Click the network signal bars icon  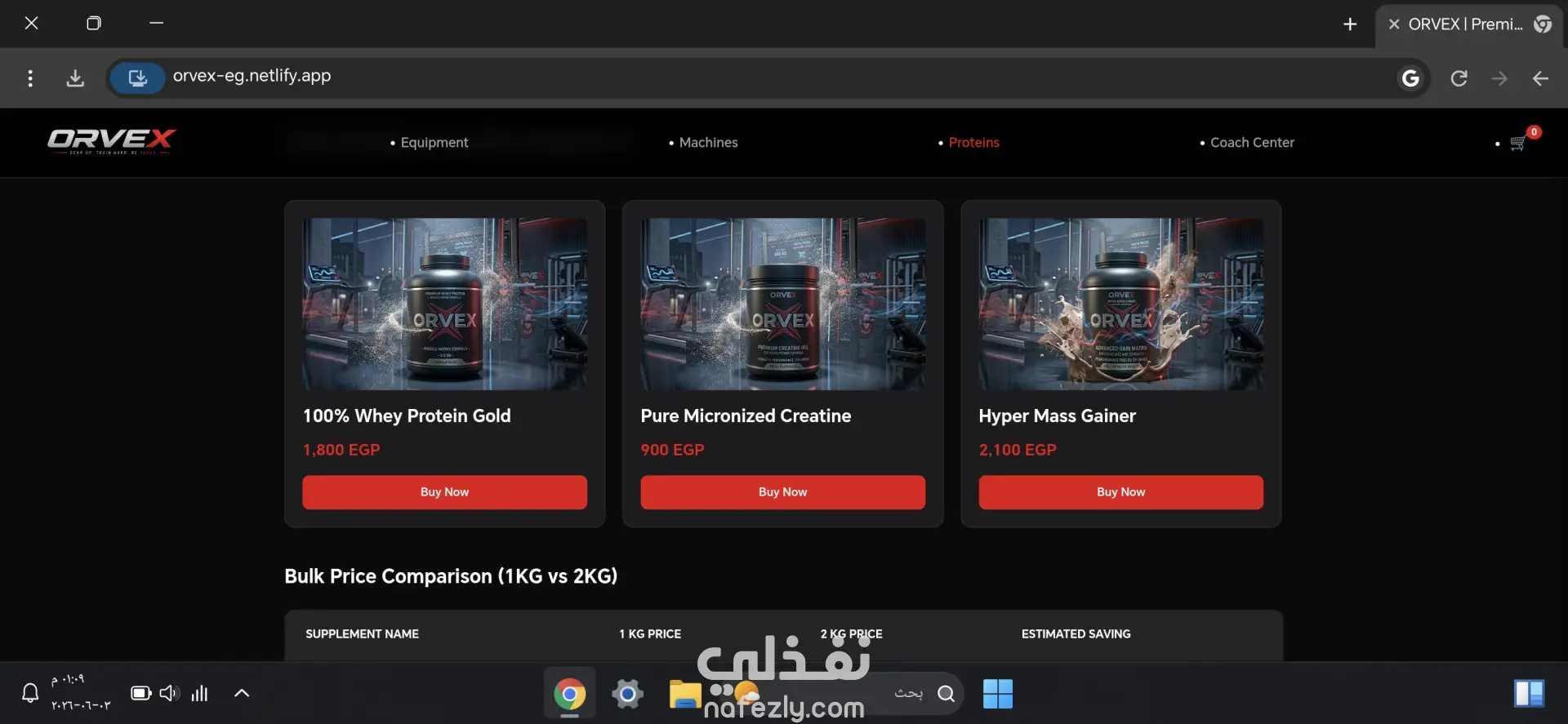pos(200,693)
